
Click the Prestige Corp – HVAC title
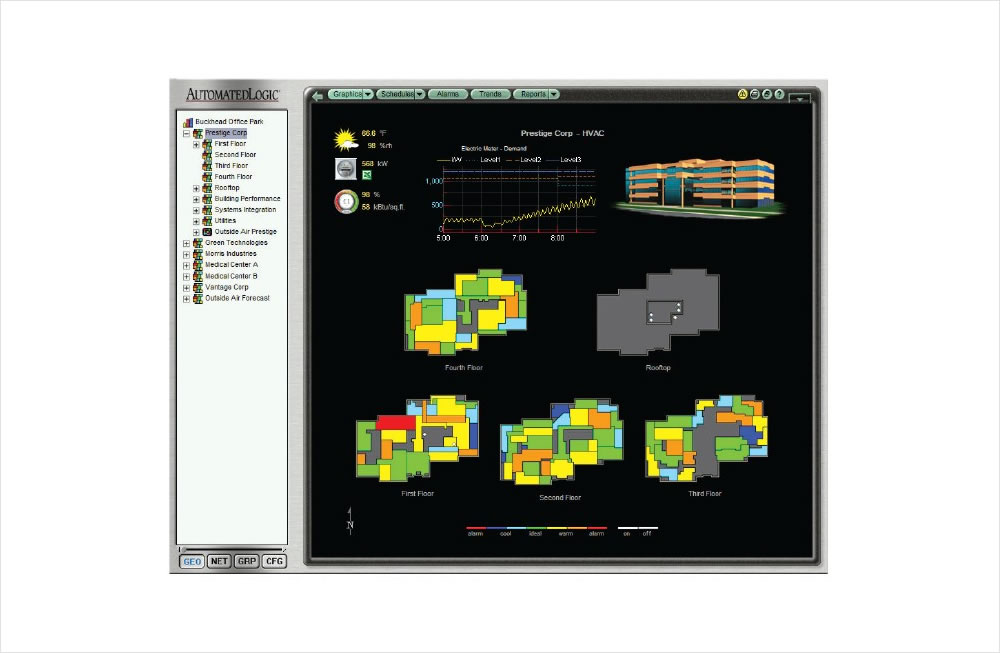click(x=562, y=133)
